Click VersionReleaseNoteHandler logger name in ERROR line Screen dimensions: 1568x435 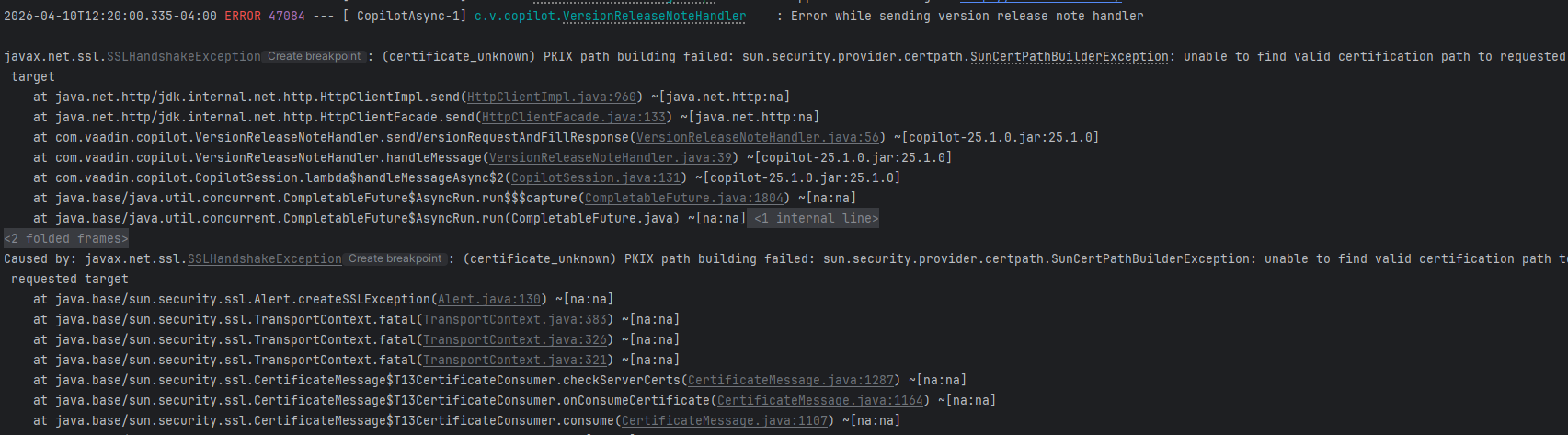point(653,17)
